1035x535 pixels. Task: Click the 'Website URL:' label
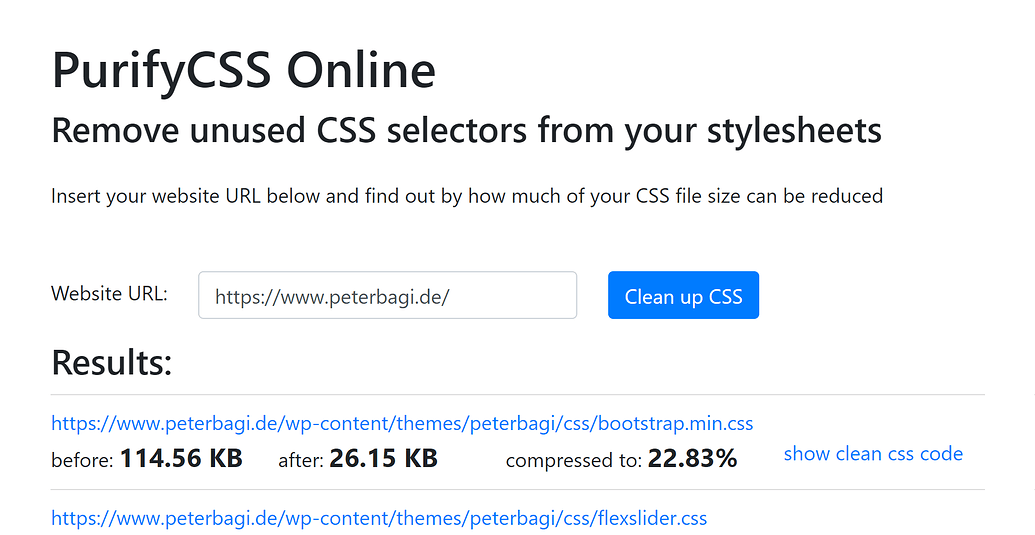pyautogui.click(x=109, y=294)
